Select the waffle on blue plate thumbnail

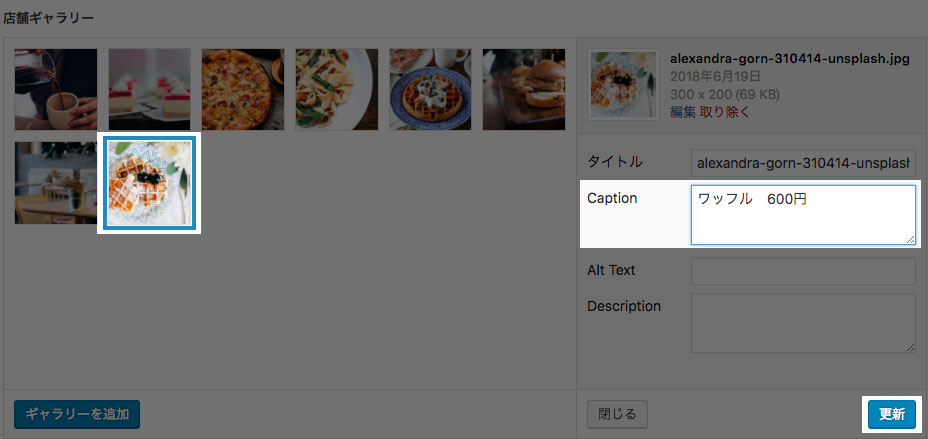coord(430,89)
